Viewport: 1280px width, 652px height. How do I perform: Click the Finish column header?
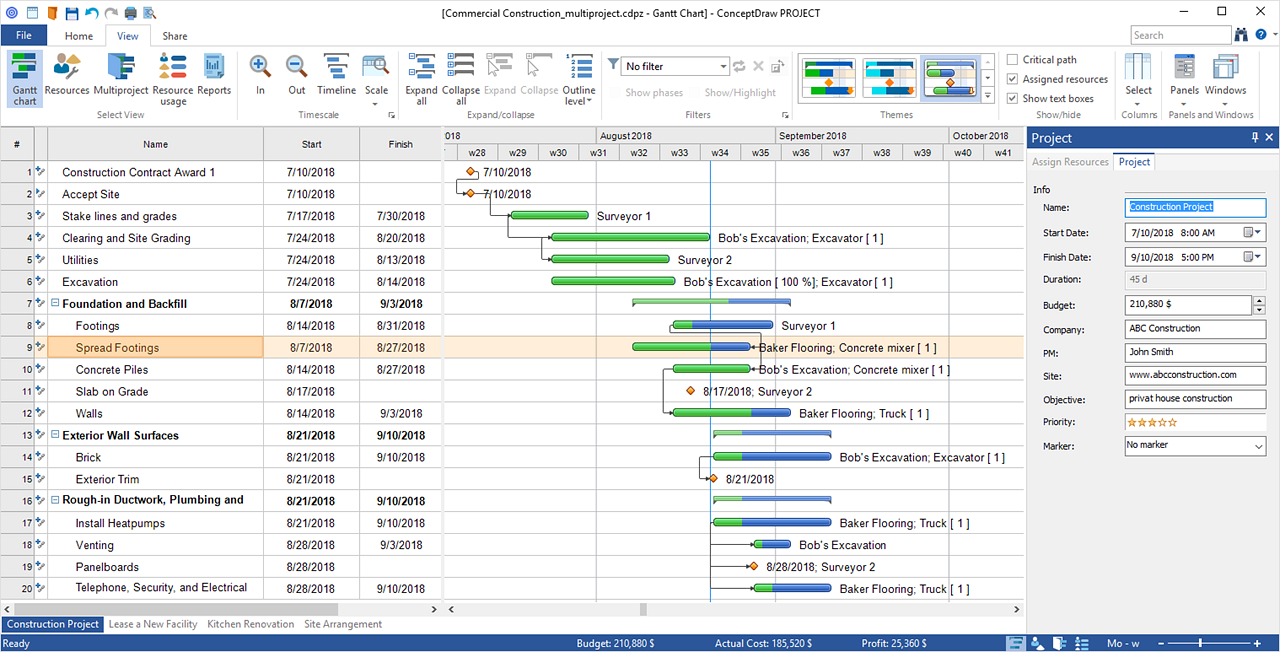(x=400, y=144)
